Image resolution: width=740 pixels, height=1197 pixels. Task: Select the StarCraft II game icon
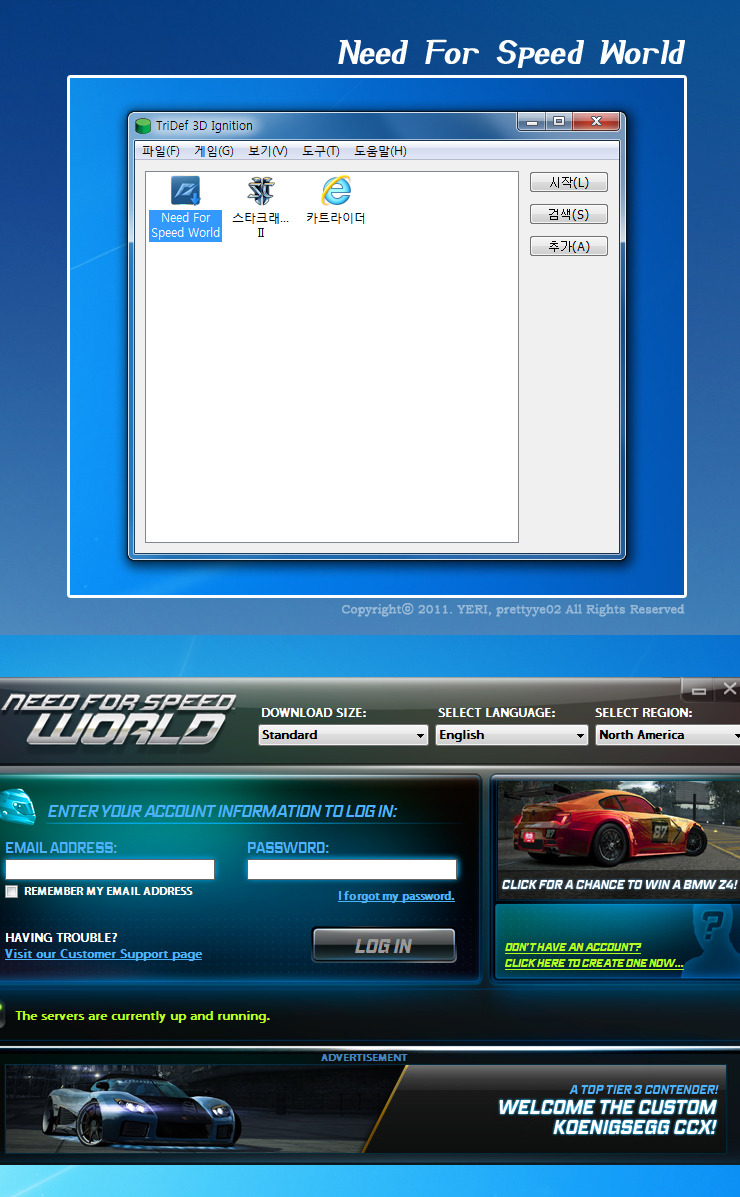coord(260,207)
